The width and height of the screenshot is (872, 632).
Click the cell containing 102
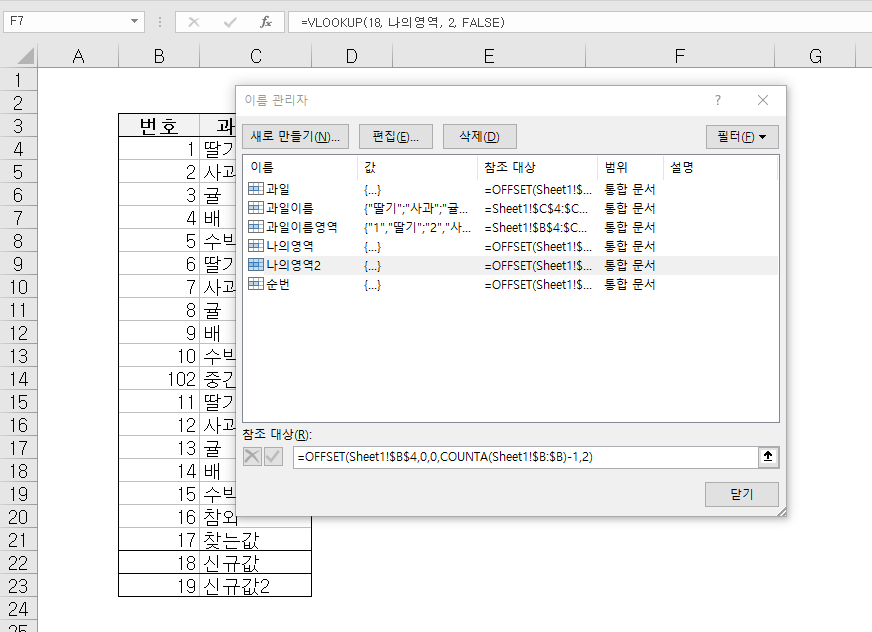point(159,379)
